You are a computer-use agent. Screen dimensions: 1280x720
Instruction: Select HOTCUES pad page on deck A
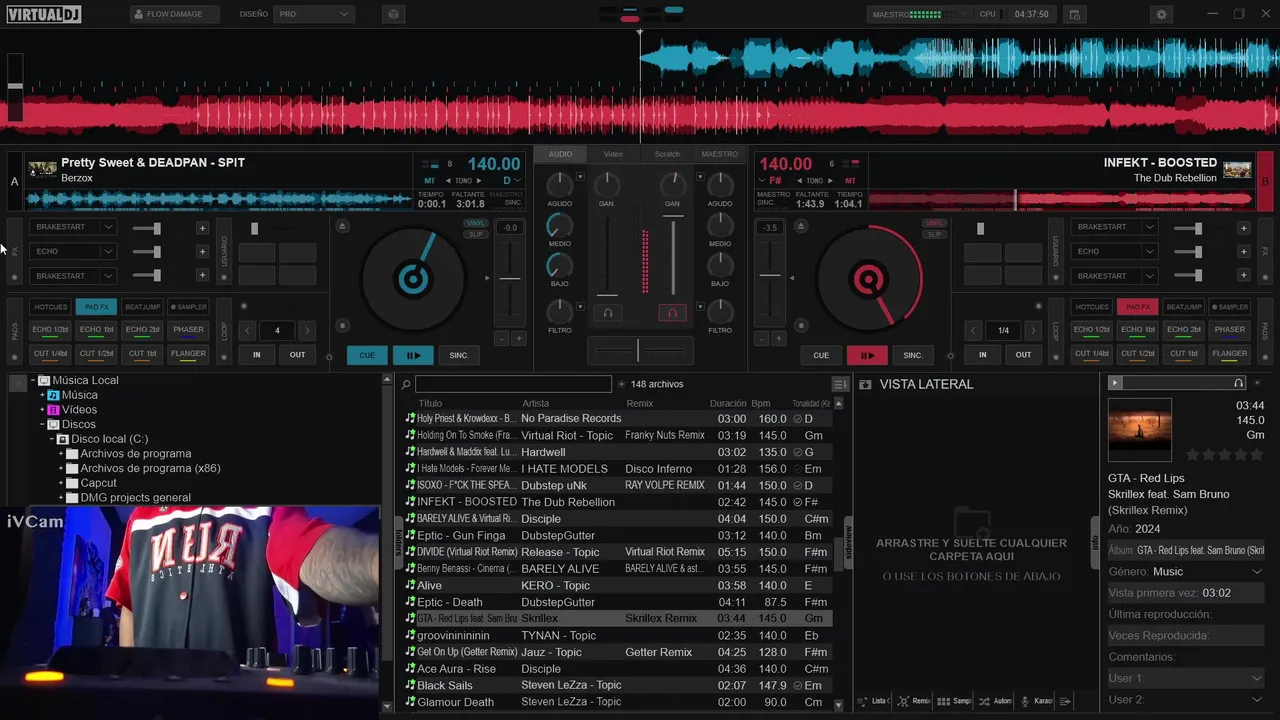(x=50, y=307)
